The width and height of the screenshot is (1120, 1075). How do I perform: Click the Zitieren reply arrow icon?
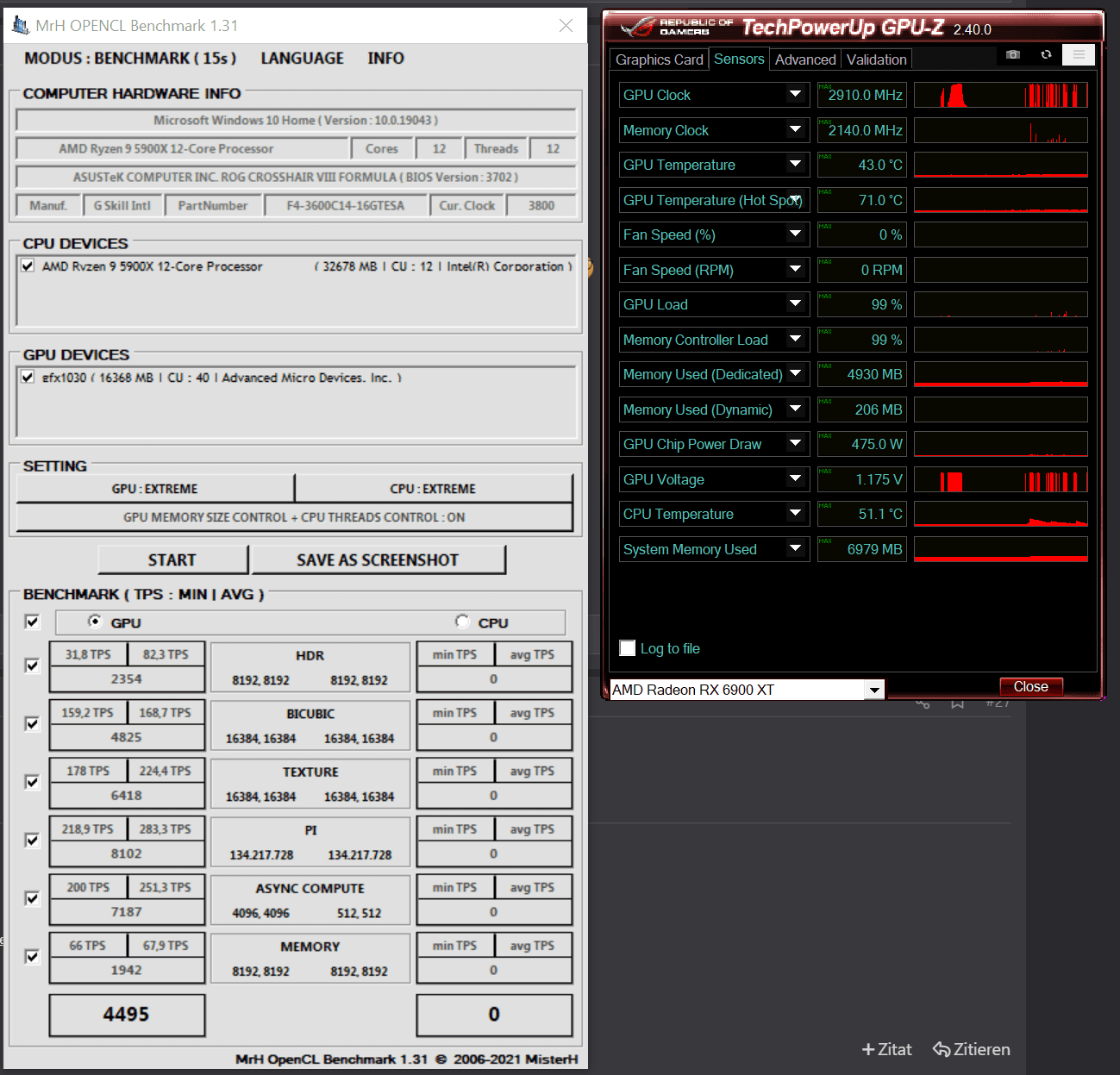pyautogui.click(x=942, y=1049)
